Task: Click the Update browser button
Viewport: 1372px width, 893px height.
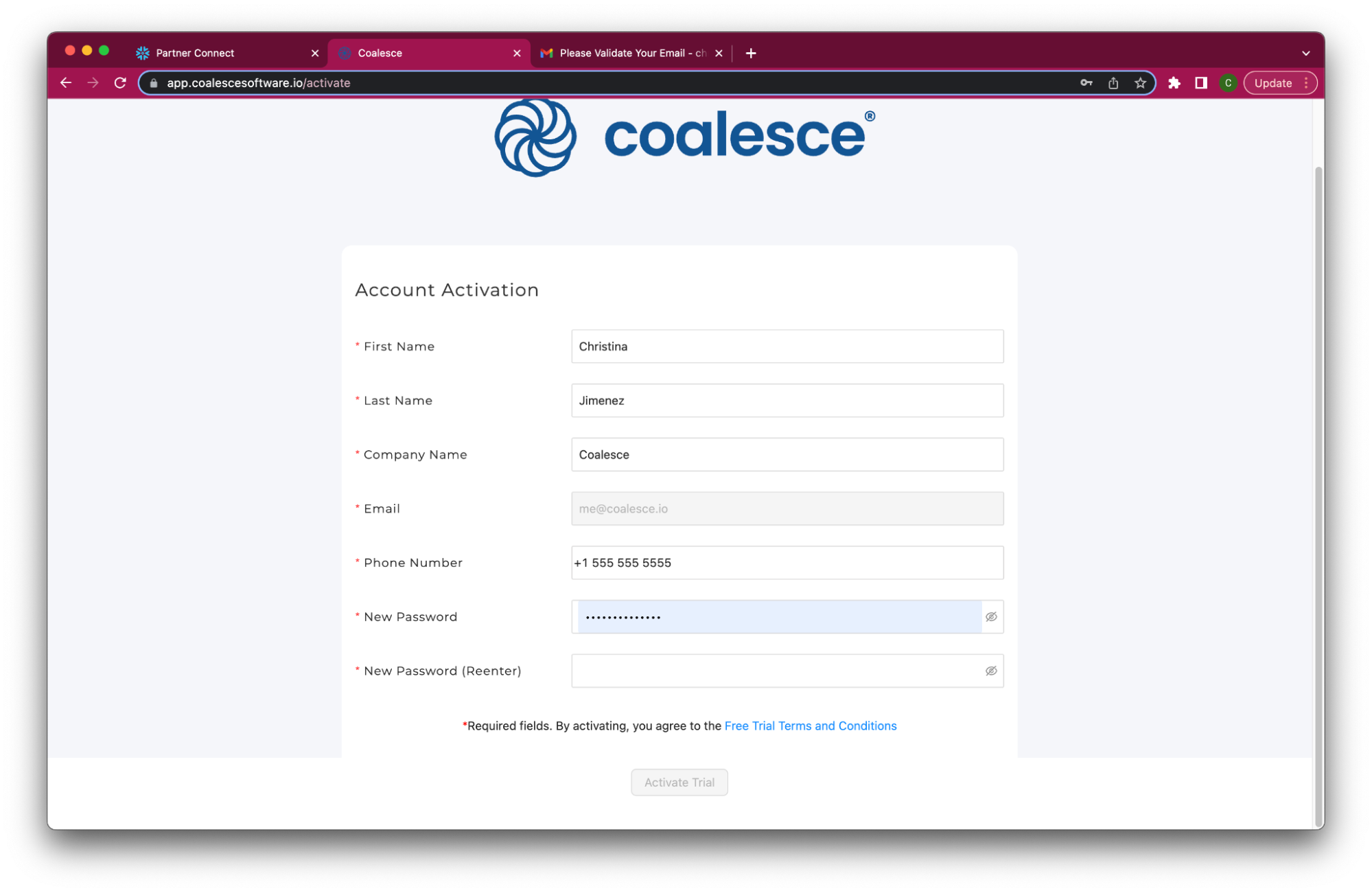Action: coord(1276,82)
